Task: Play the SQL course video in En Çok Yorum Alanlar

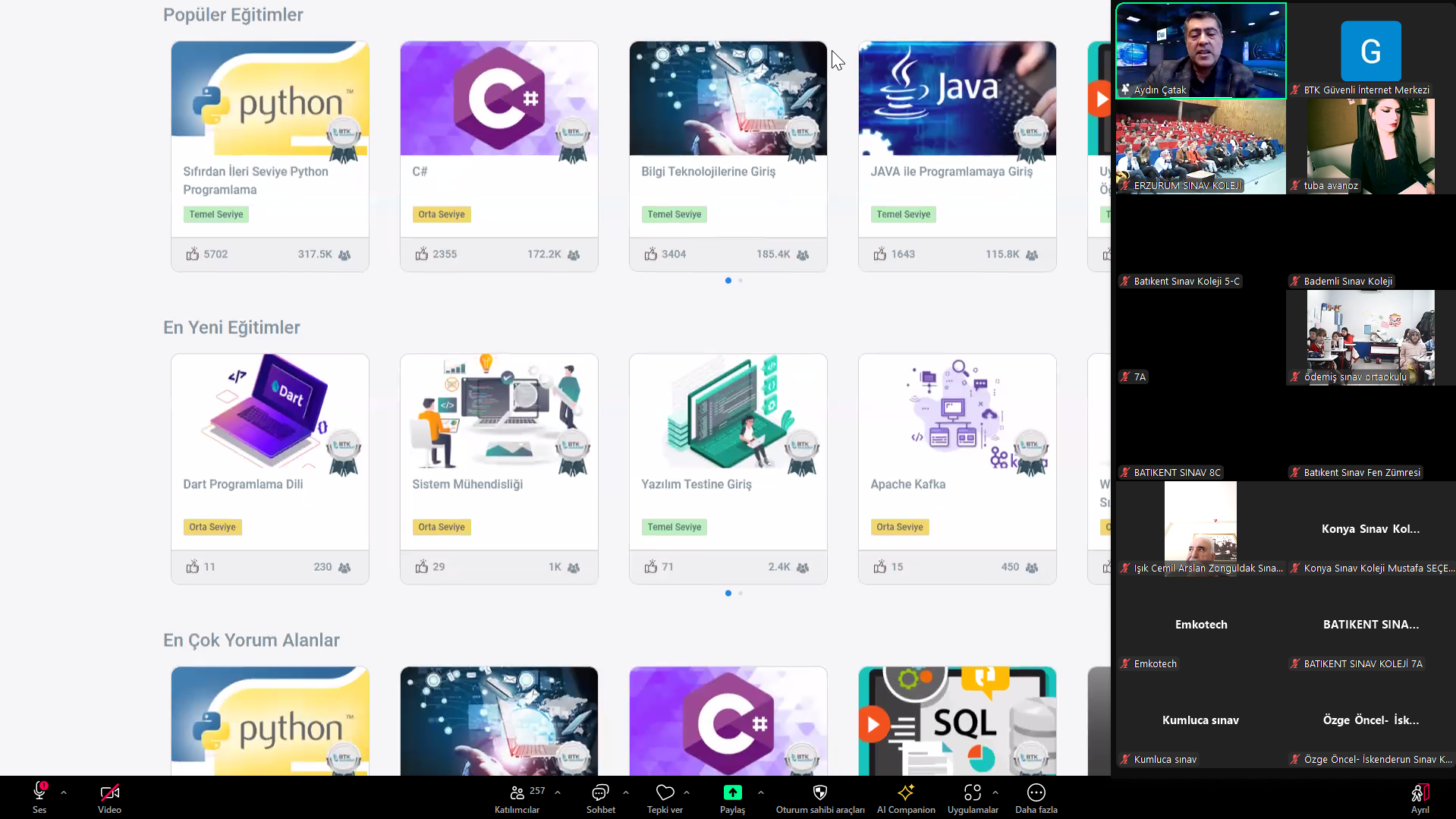Action: 873,724
